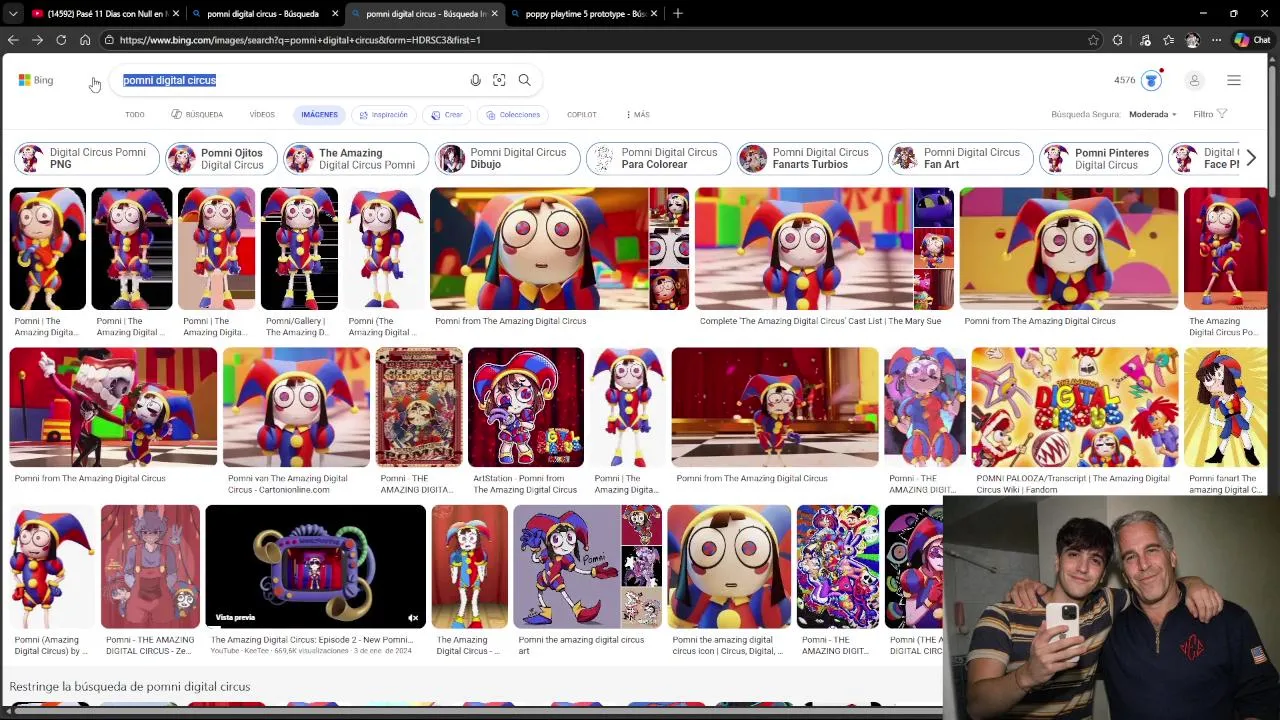Select Pomni Ojitos Digital Circus chip
The height and width of the screenshot is (720, 1280).
tap(221, 158)
